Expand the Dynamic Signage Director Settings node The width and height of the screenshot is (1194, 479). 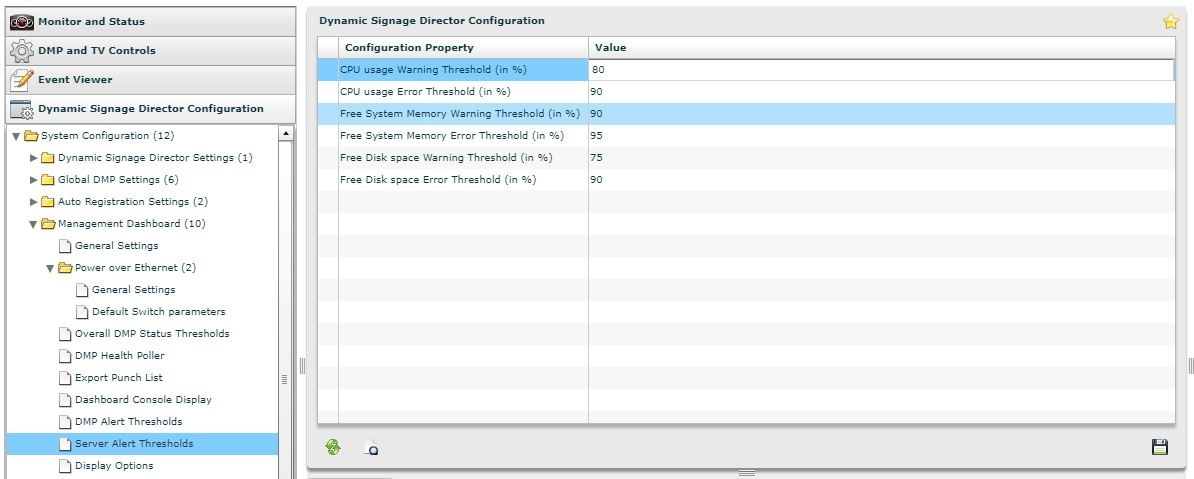pyautogui.click(x=34, y=158)
